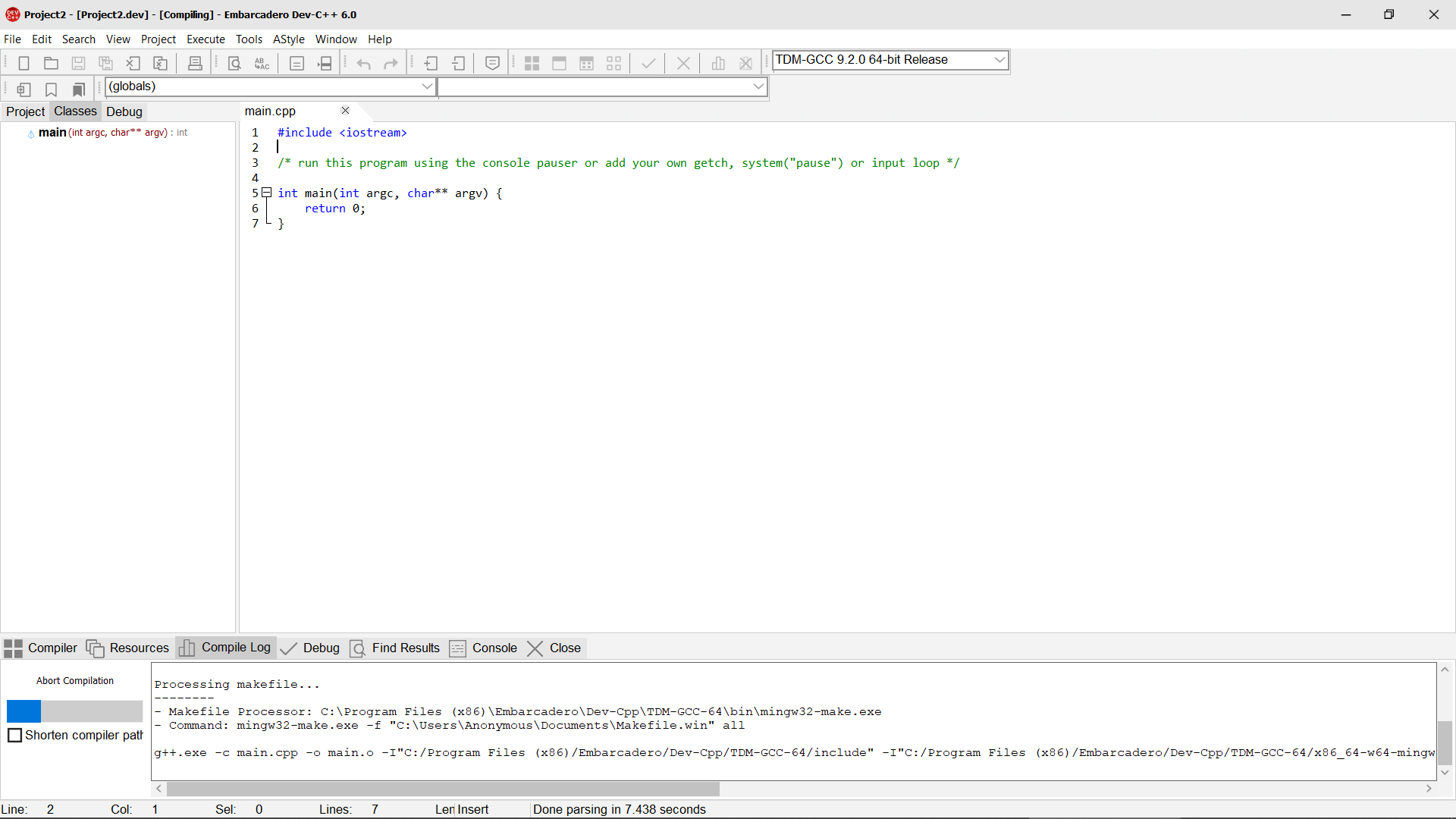Expand the (globals) scope dropdown
The image size is (1456, 819).
[271, 86]
